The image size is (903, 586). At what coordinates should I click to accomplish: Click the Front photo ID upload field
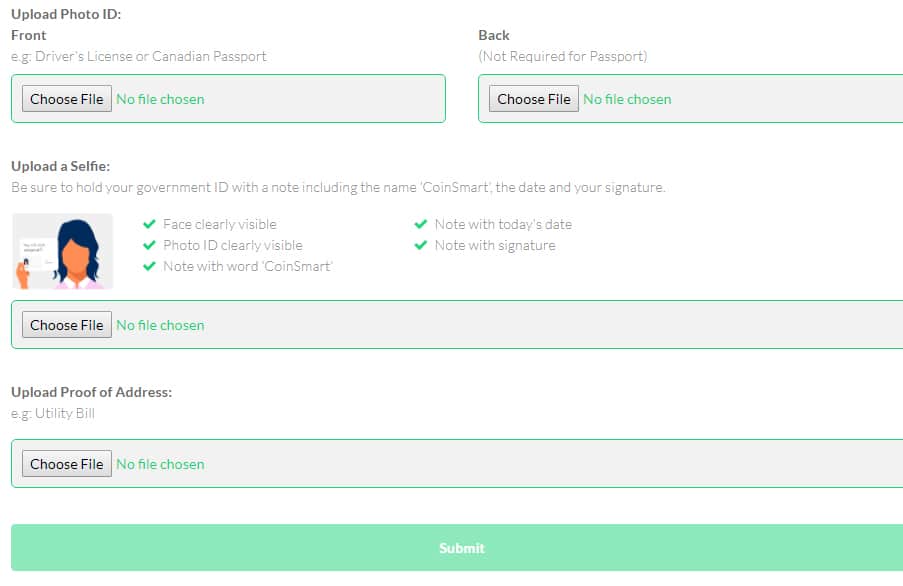pos(320,99)
